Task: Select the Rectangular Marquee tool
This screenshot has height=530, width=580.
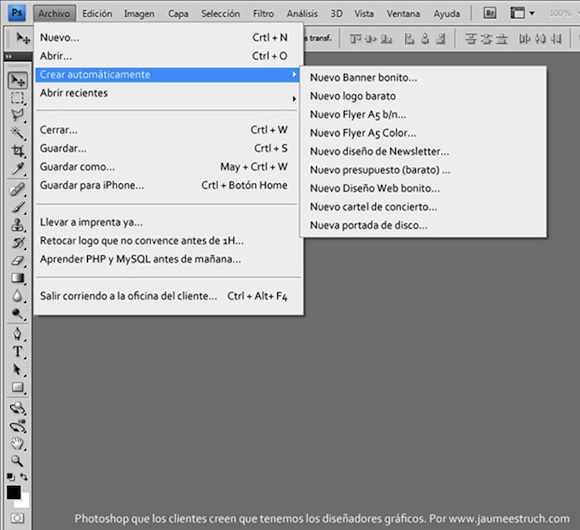Action: (x=17, y=98)
